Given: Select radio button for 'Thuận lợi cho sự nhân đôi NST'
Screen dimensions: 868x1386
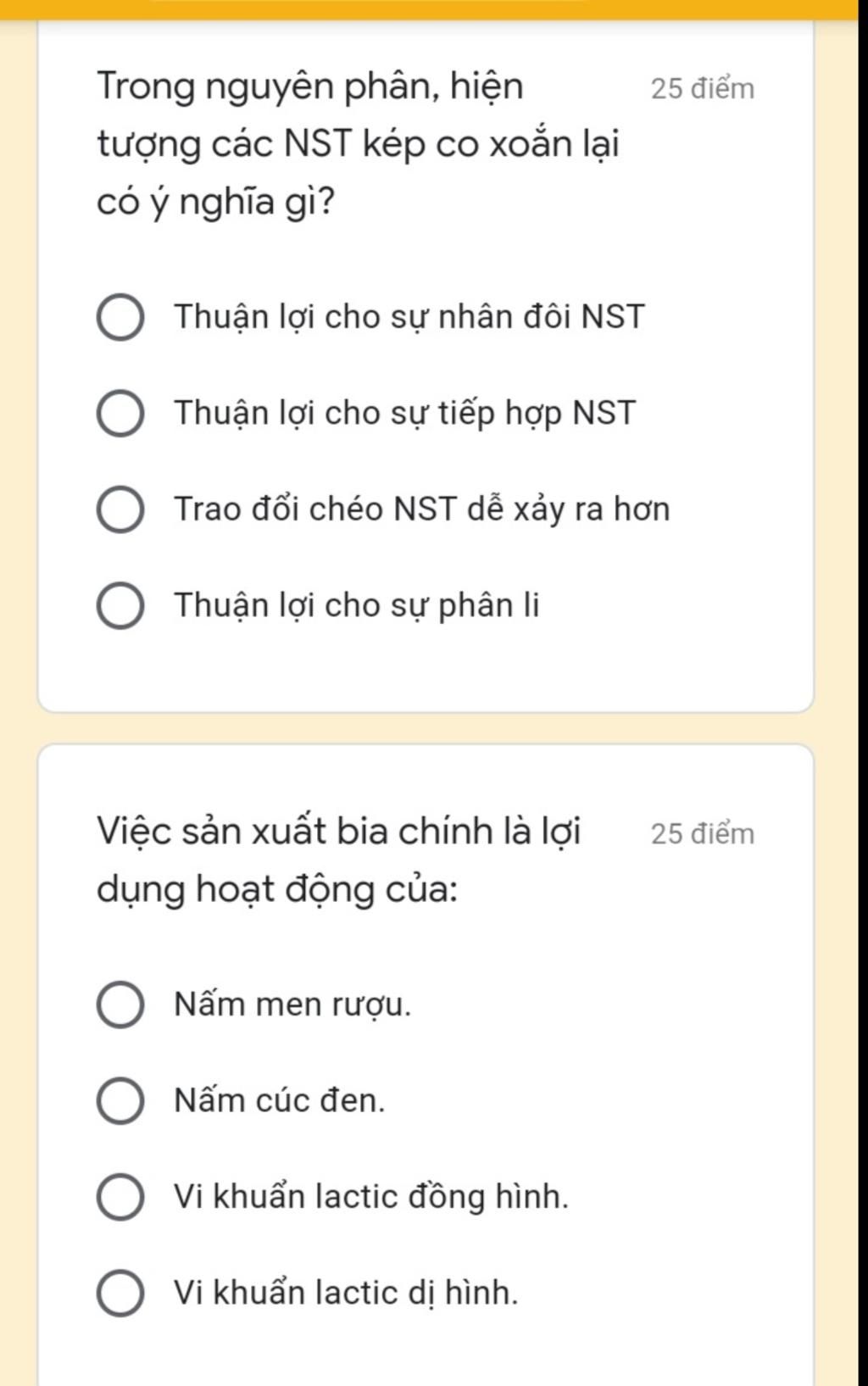Looking at the screenshot, I should [x=120, y=318].
